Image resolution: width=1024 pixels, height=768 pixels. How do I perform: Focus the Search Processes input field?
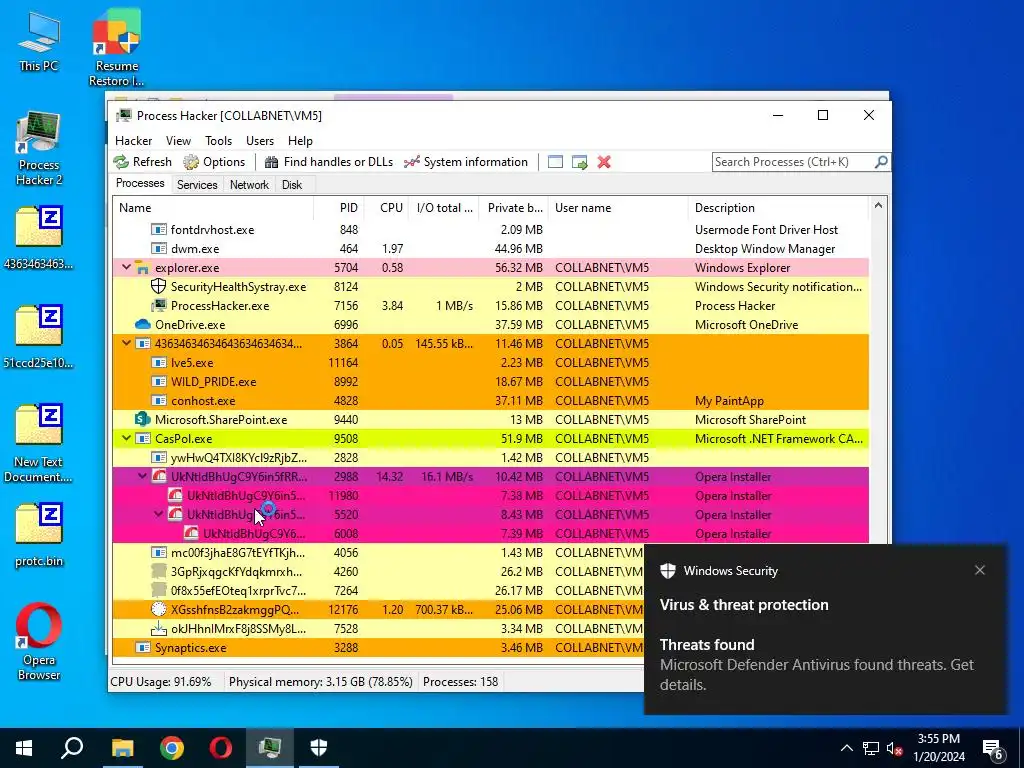coord(793,162)
